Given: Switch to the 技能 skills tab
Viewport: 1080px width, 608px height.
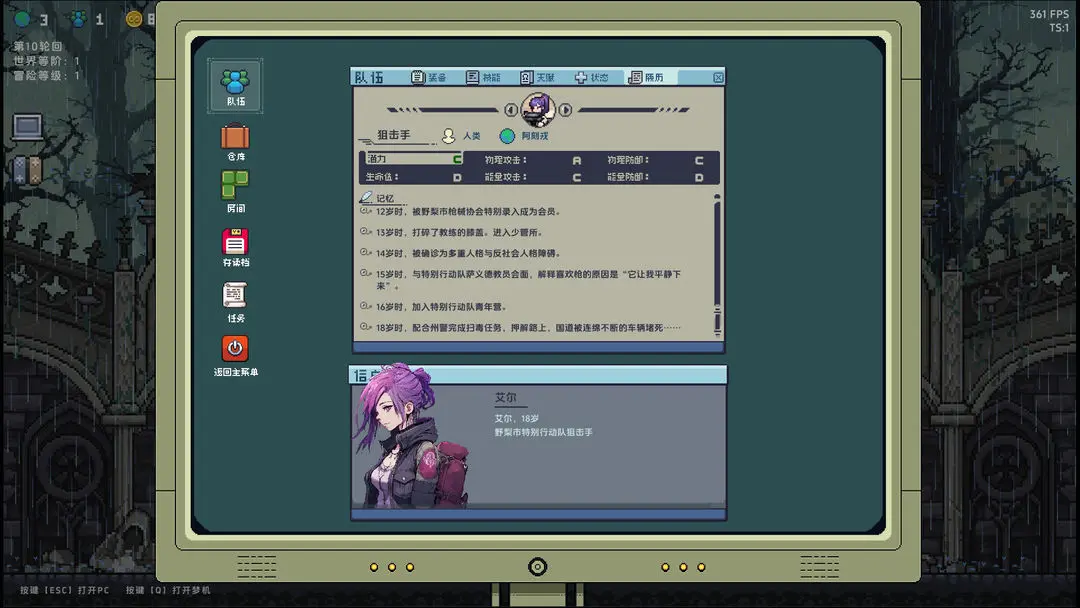Looking at the screenshot, I should tap(484, 77).
